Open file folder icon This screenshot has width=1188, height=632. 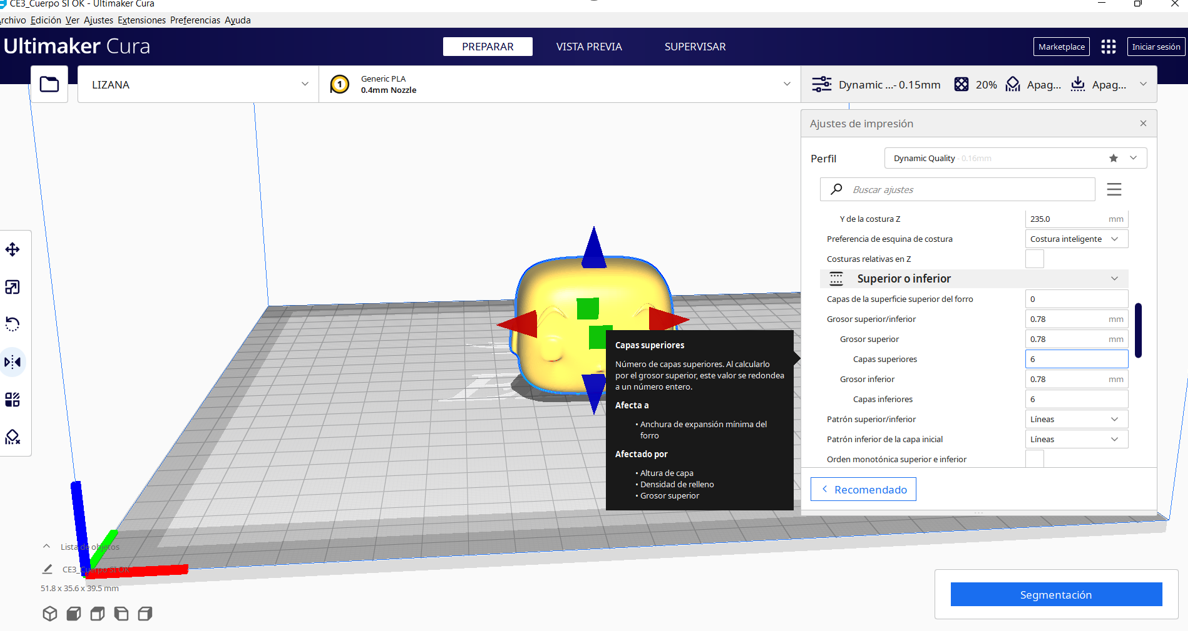tap(49, 84)
